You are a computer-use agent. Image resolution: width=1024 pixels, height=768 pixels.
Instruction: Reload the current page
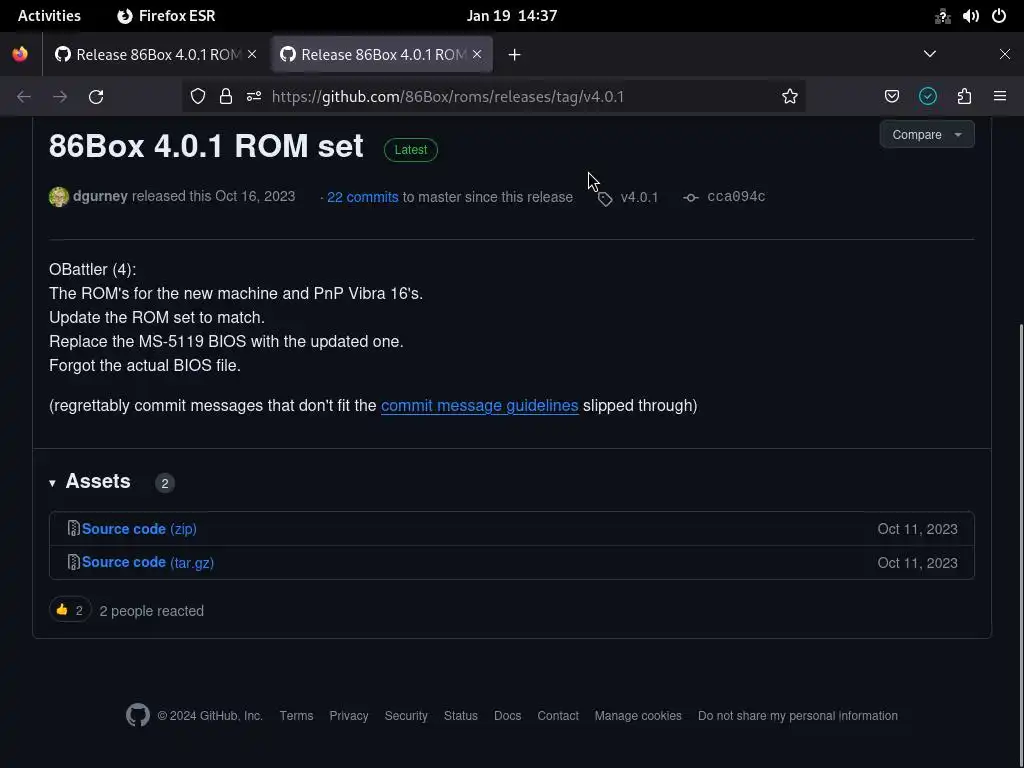pos(96,97)
